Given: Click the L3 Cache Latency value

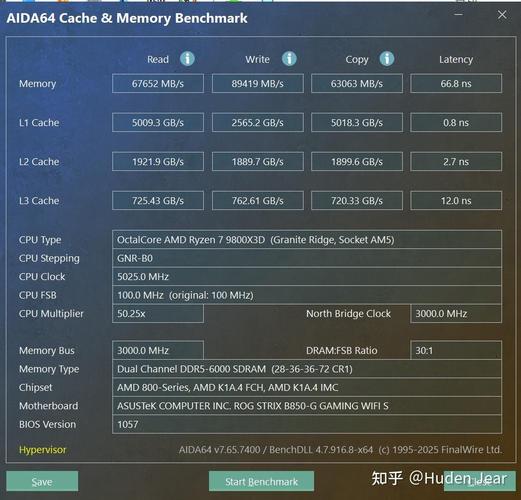Looking at the screenshot, I should tap(456, 201).
